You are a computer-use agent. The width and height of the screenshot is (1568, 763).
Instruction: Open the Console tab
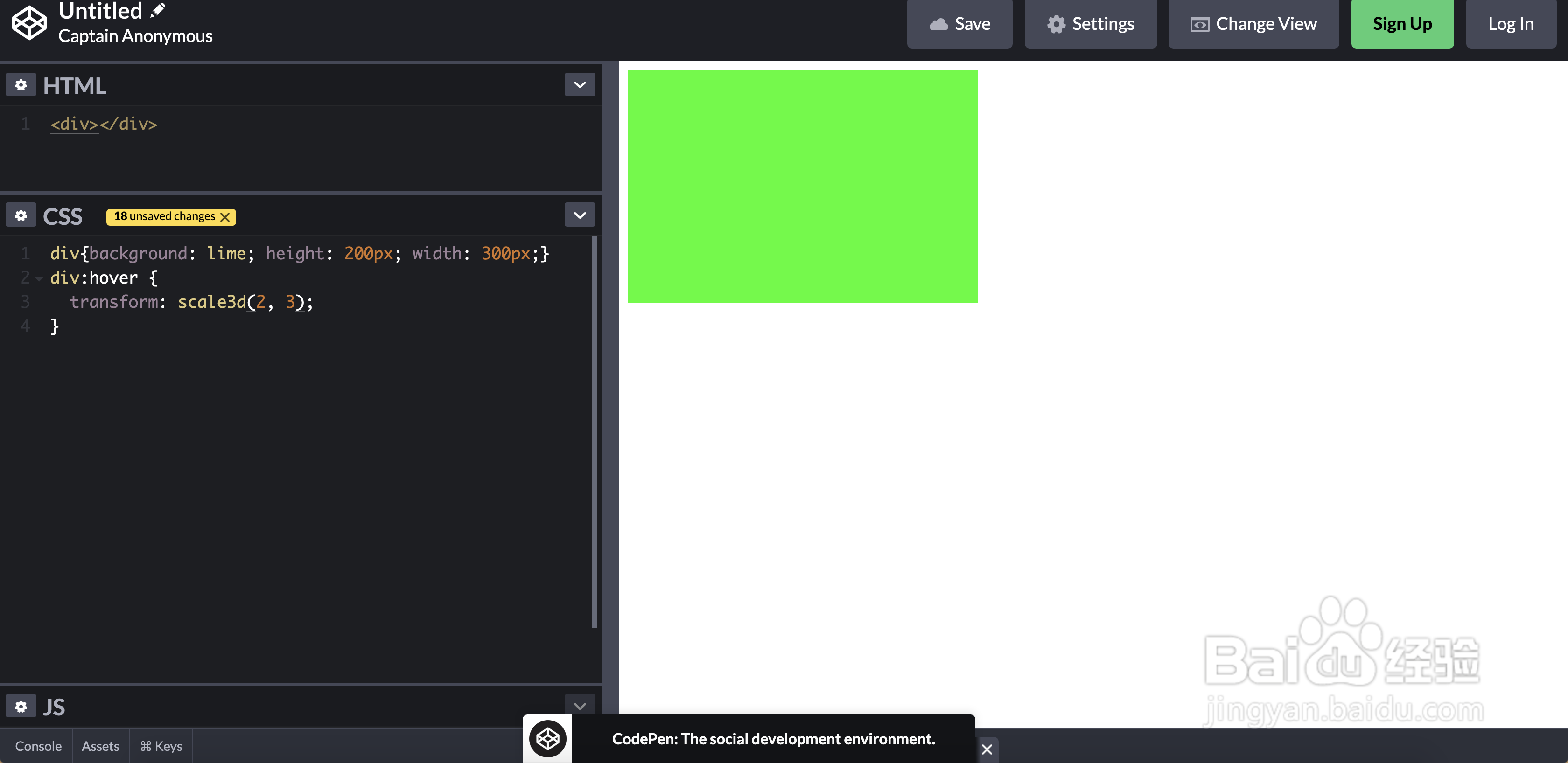coord(38,746)
